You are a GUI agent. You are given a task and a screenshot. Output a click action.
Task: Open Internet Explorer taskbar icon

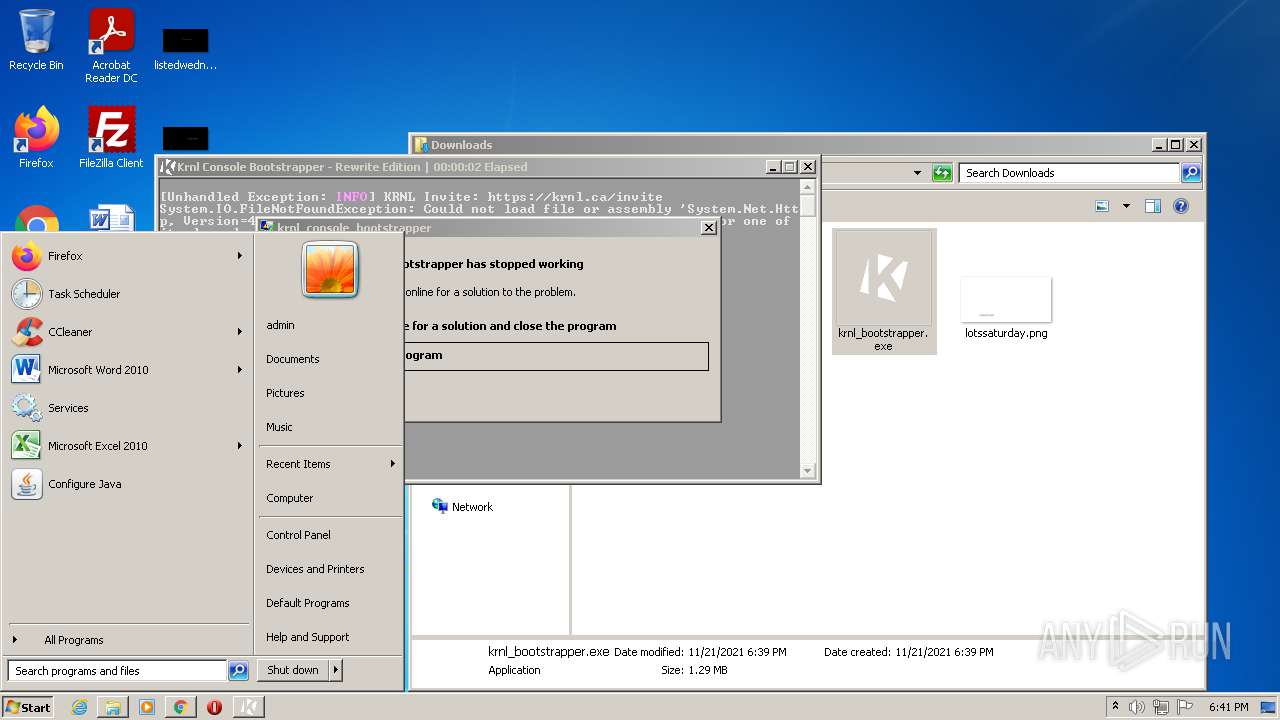tap(80, 707)
